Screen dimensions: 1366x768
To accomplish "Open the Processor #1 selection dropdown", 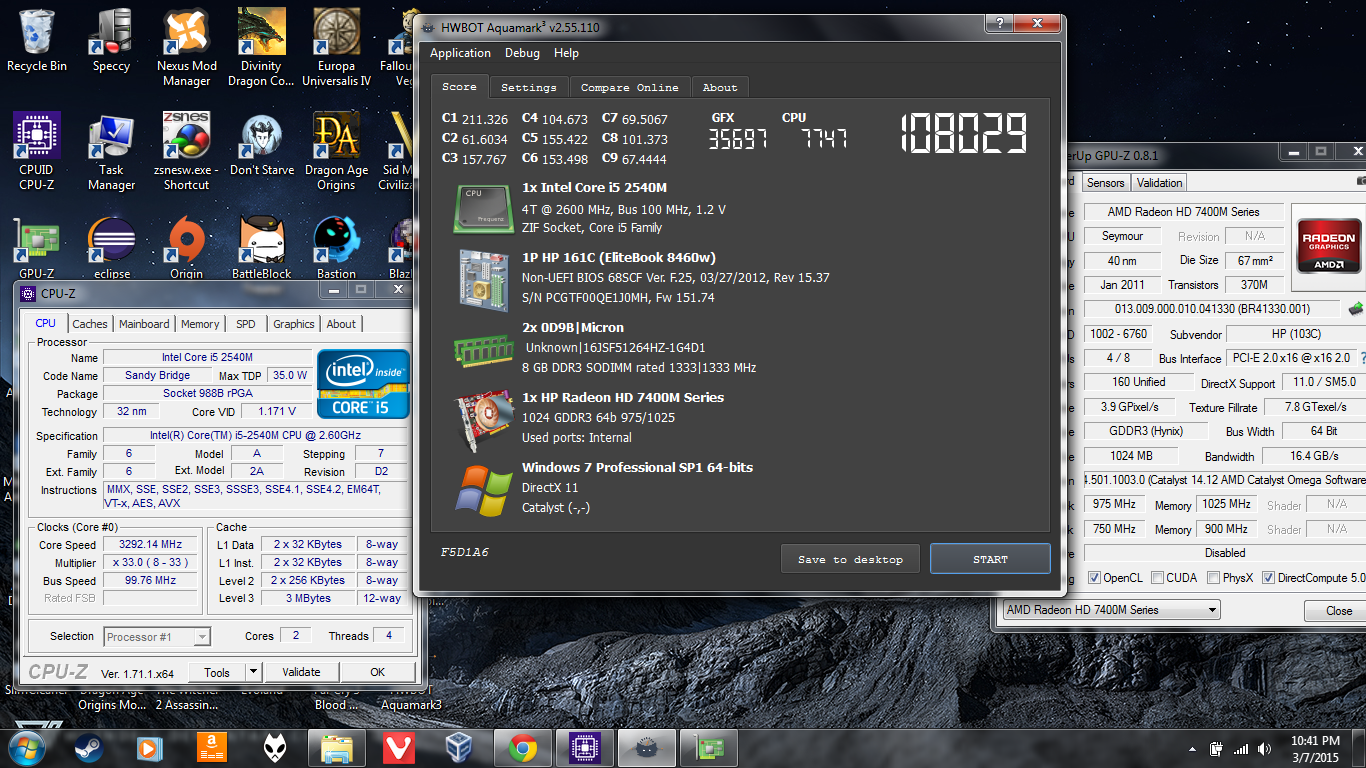I will coord(157,637).
